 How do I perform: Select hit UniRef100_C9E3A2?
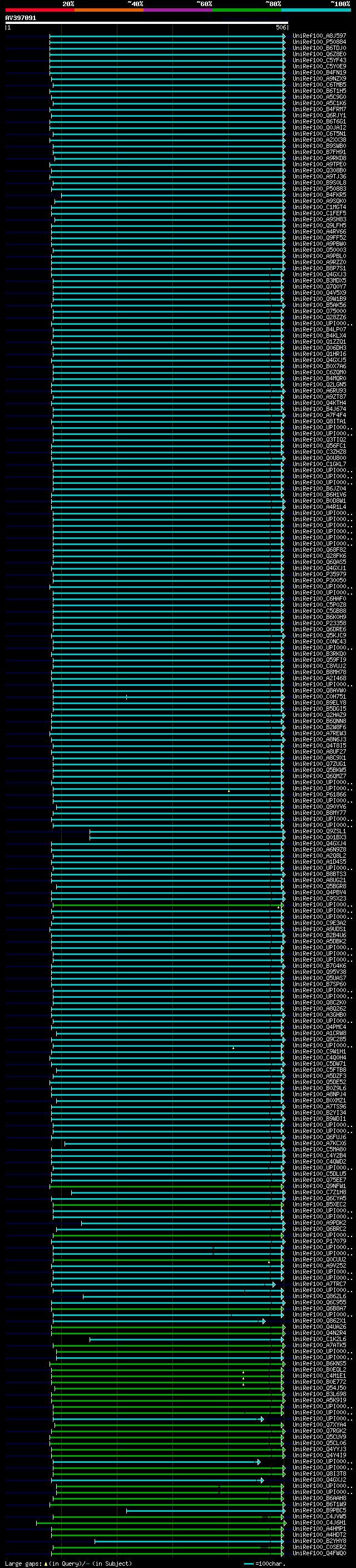(319, 923)
